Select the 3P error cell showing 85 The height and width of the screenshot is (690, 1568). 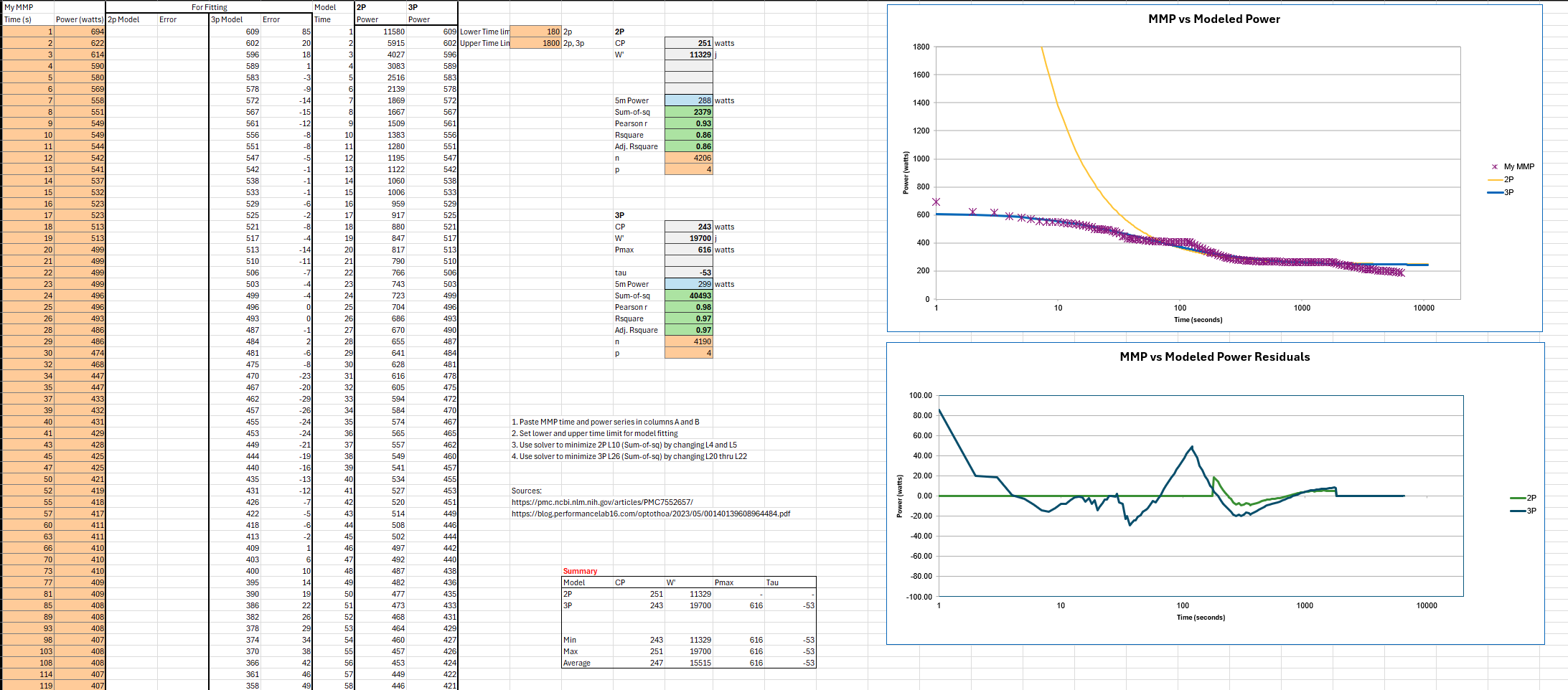tap(287, 32)
